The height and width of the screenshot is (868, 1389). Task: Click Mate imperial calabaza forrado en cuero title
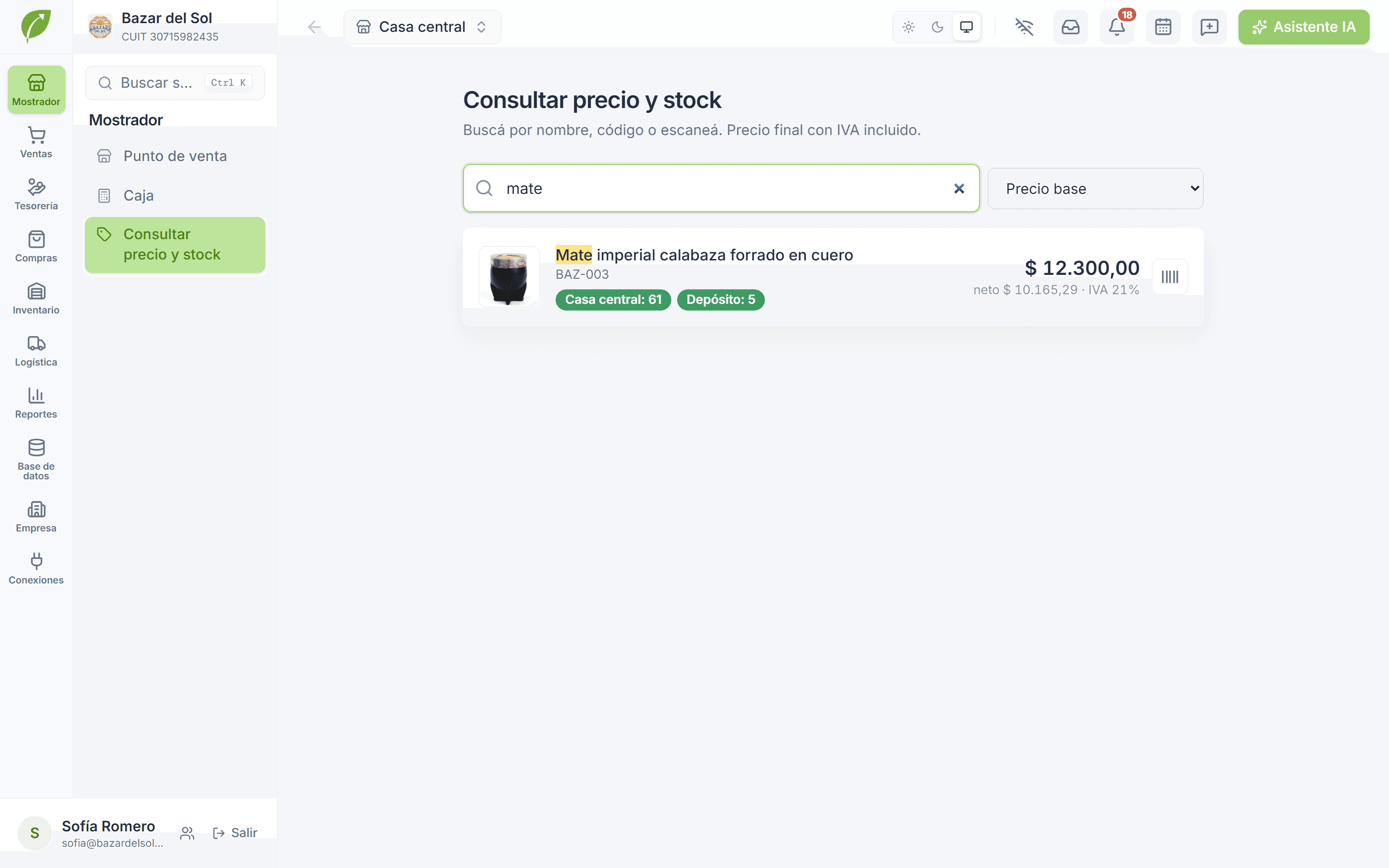click(x=704, y=255)
